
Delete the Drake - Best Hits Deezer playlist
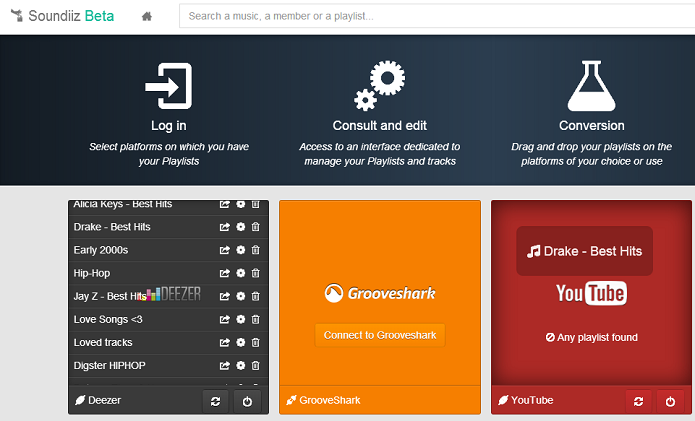pyautogui.click(x=256, y=227)
